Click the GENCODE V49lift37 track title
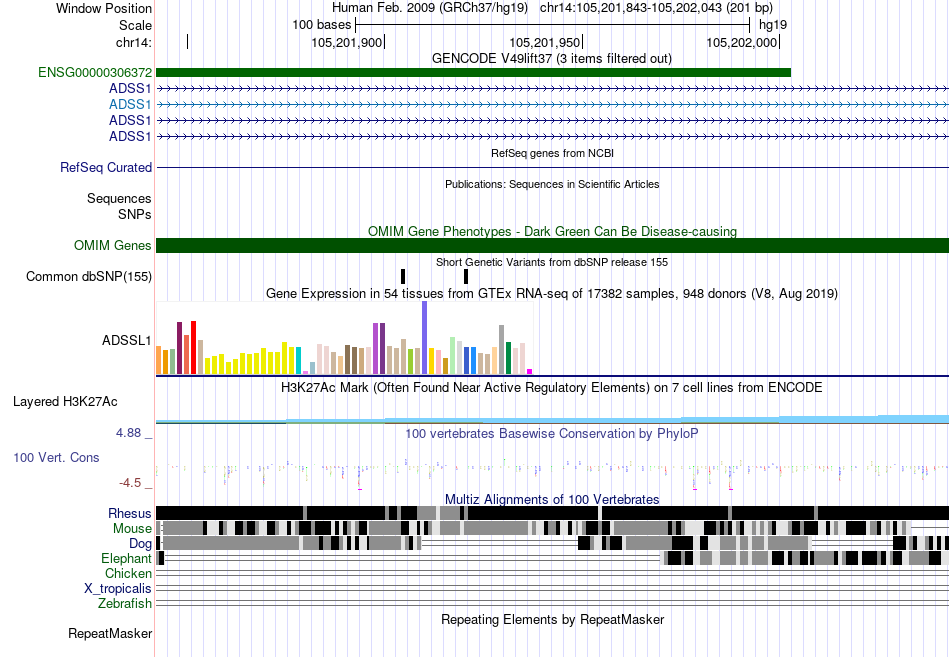The height and width of the screenshot is (657, 950). 551,59
